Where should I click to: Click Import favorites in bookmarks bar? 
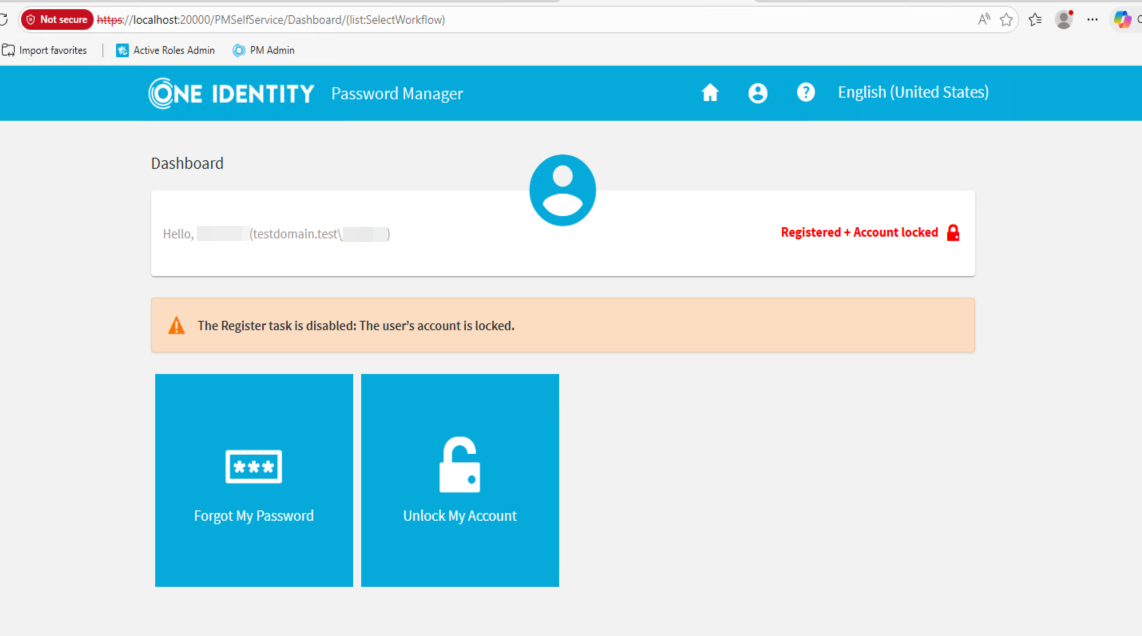point(44,50)
